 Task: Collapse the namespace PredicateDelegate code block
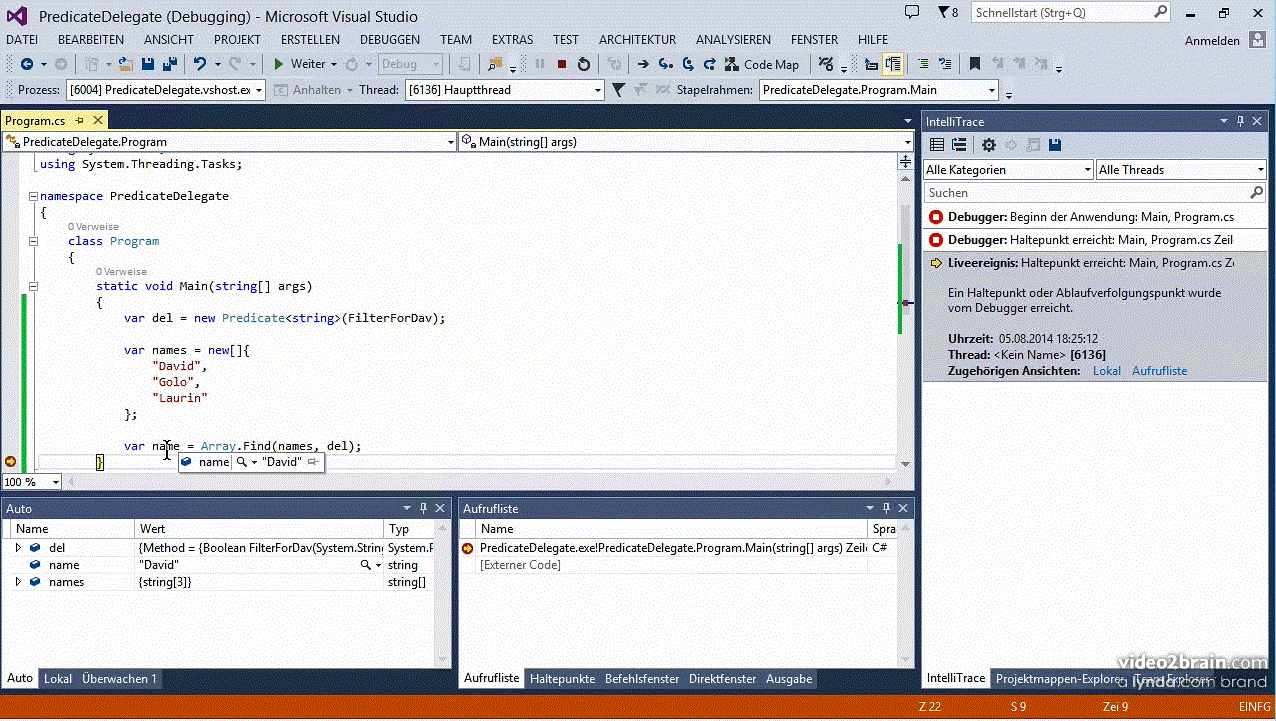click(33, 196)
